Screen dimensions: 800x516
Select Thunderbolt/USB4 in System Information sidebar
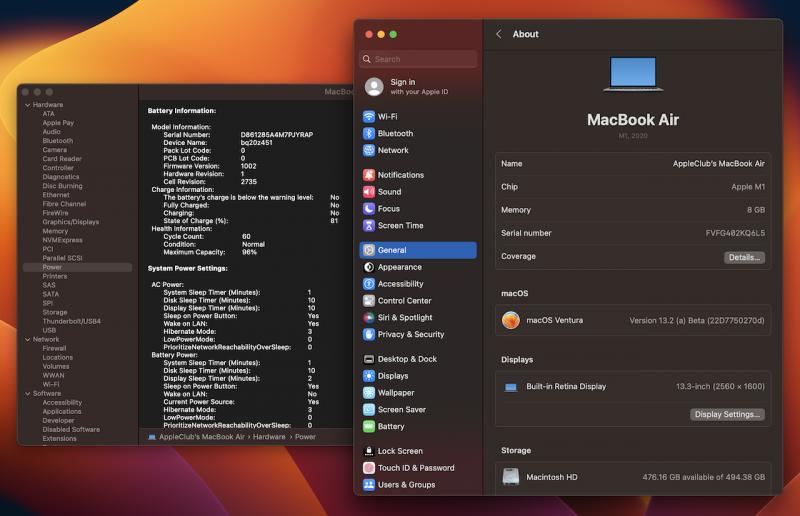(71, 322)
